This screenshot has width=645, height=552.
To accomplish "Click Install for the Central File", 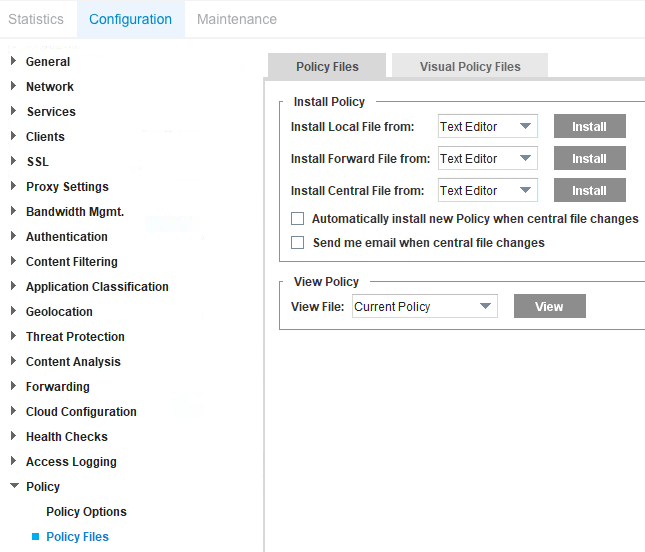I will click(x=589, y=191).
